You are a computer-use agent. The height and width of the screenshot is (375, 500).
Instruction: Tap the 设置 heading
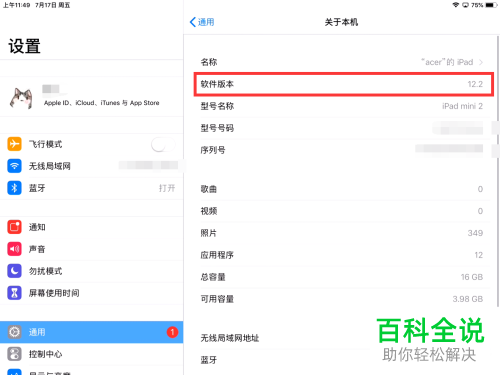point(24,46)
